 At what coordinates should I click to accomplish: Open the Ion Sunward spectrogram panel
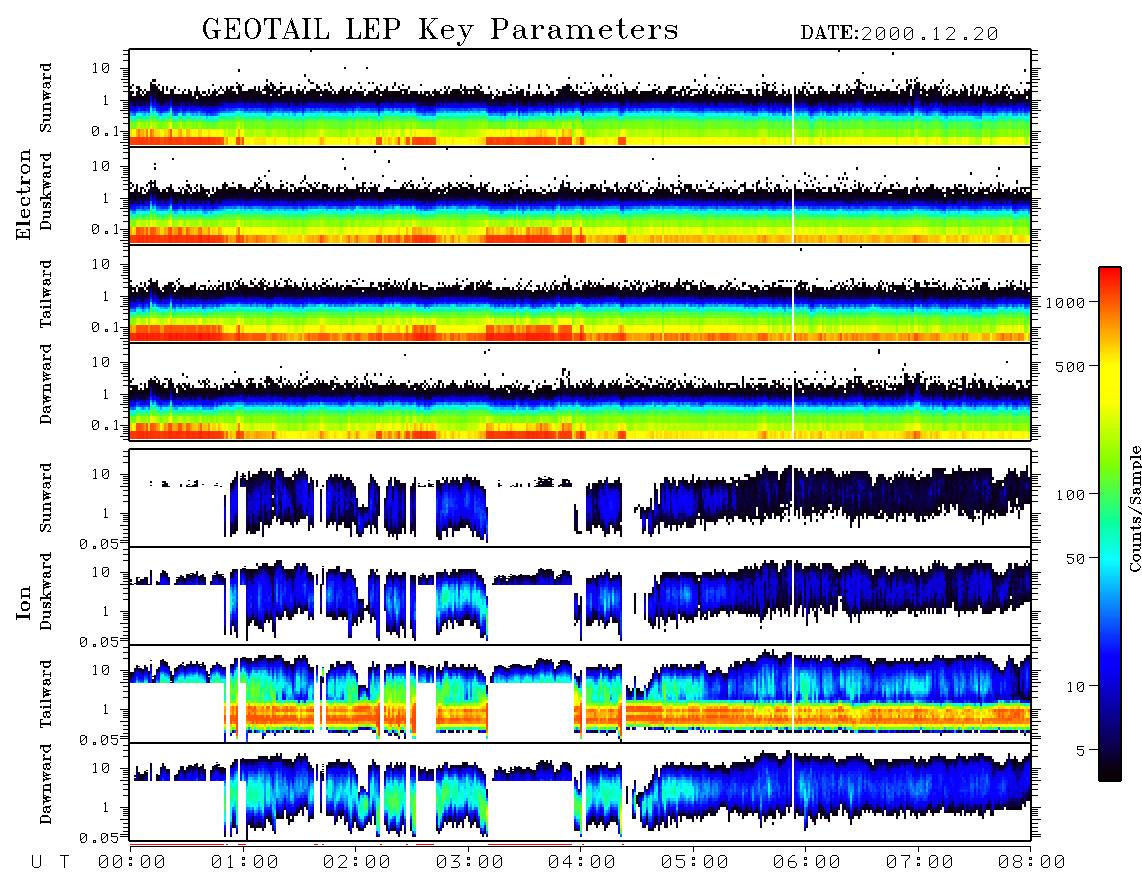[580, 498]
